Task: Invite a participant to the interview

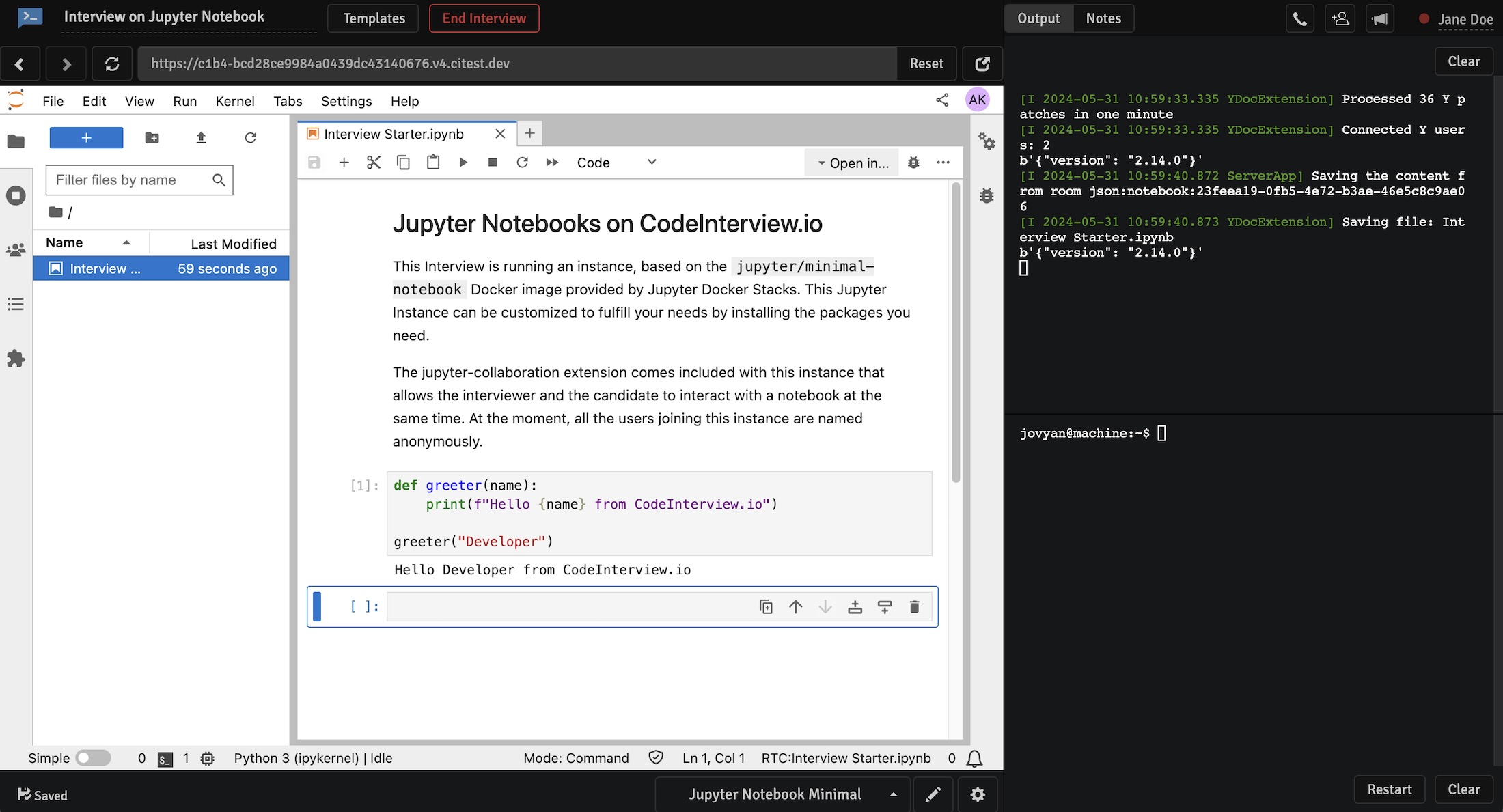Action: point(1340,18)
